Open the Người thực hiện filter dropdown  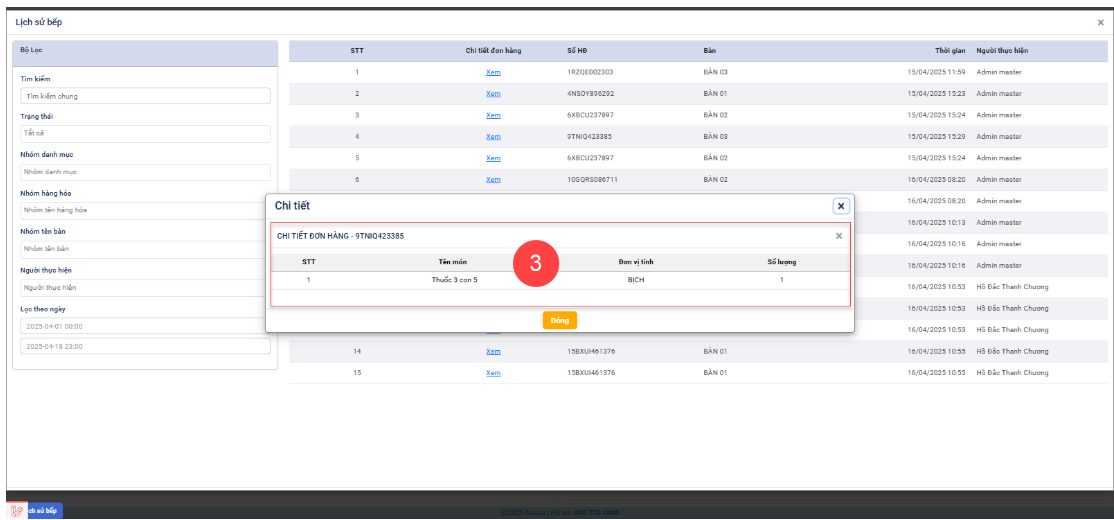pos(145,287)
